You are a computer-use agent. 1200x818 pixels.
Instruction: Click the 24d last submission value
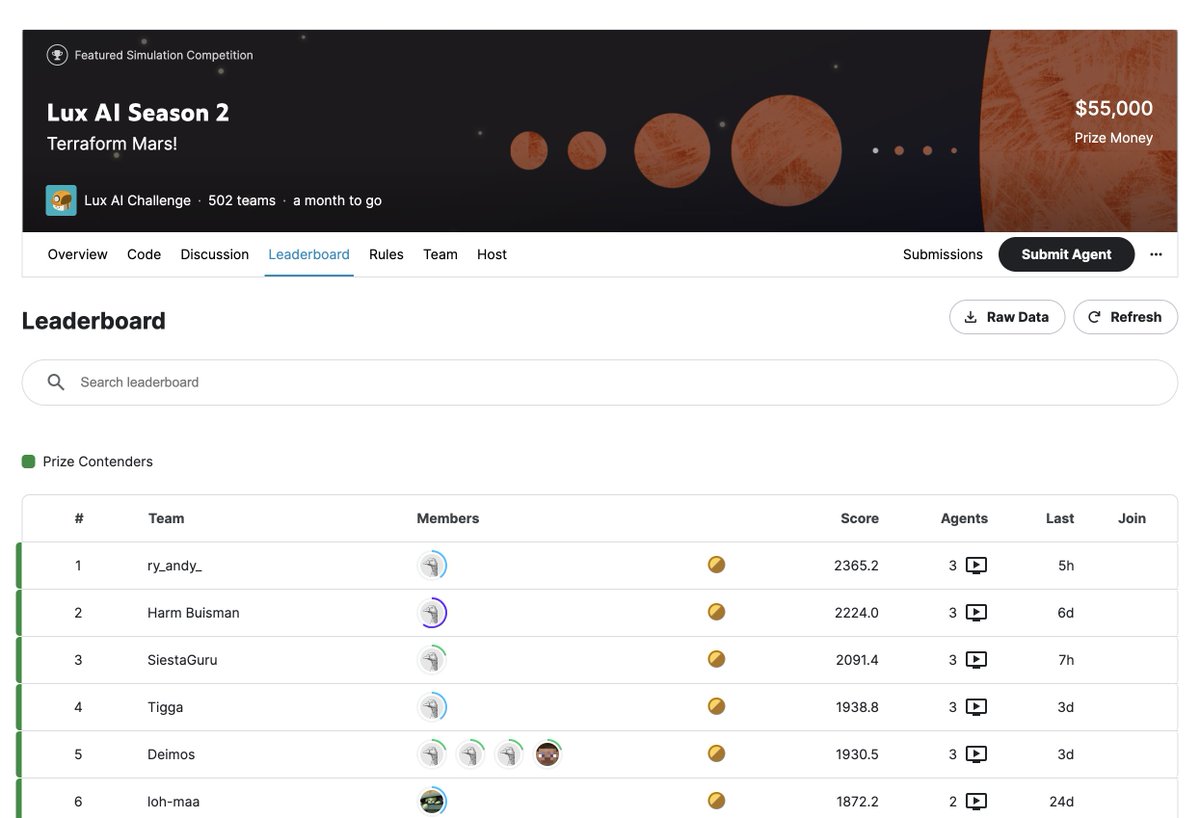pos(1062,801)
